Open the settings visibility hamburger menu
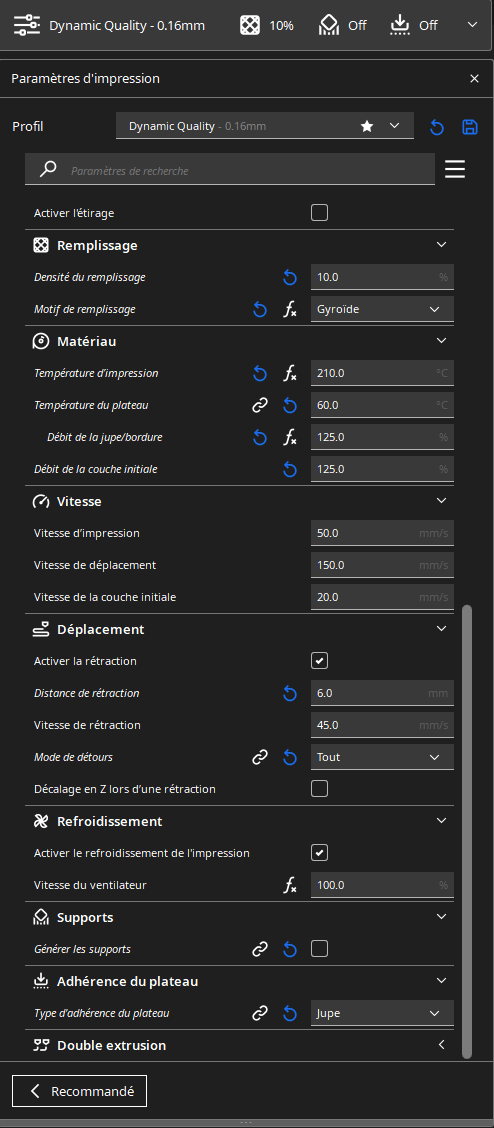The height and width of the screenshot is (1128, 494). coord(454,169)
